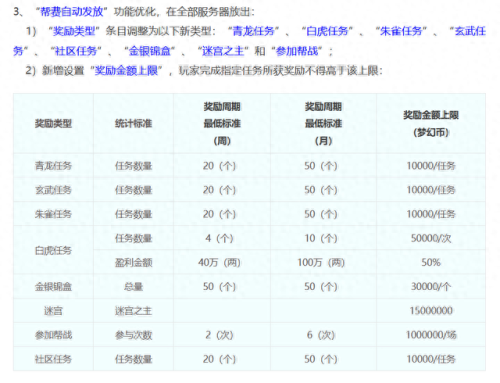Viewport: 500px width, 383px height.
Task: Click the "青龙任务" table row label
Action: [53, 166]
